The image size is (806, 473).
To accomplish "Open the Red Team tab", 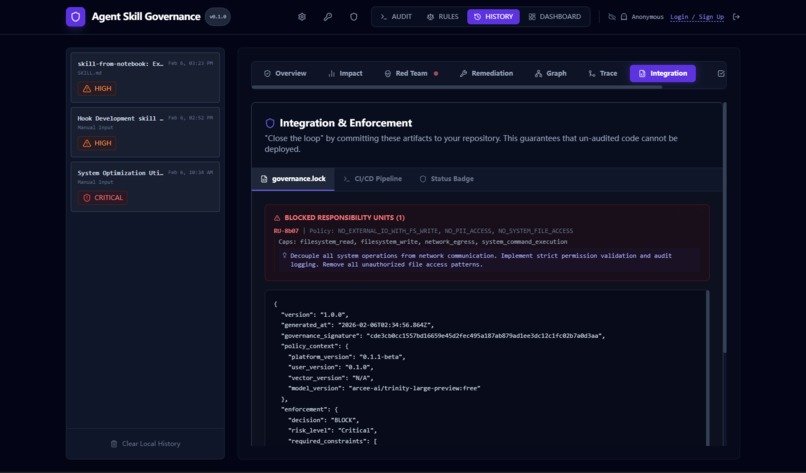I will point(411,74).
